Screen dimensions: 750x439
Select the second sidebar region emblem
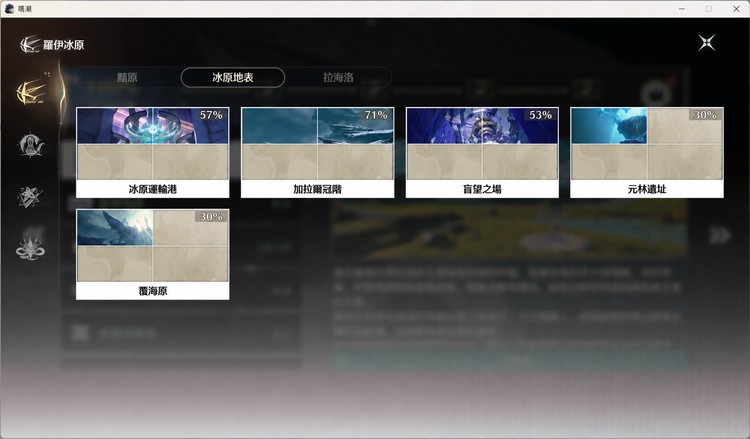pyautogui.click(x=31, y=145)
